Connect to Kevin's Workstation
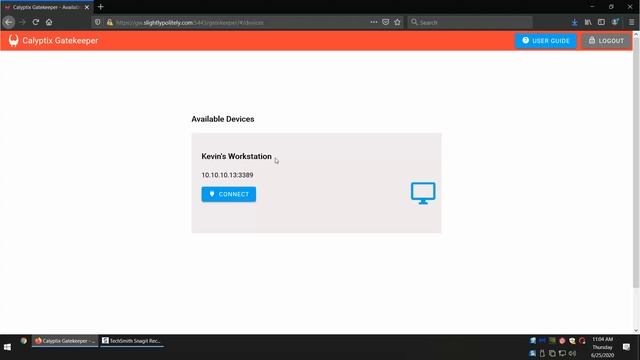Image resolution: width=640 pixels, height=360 pixels. click(229, 194)
